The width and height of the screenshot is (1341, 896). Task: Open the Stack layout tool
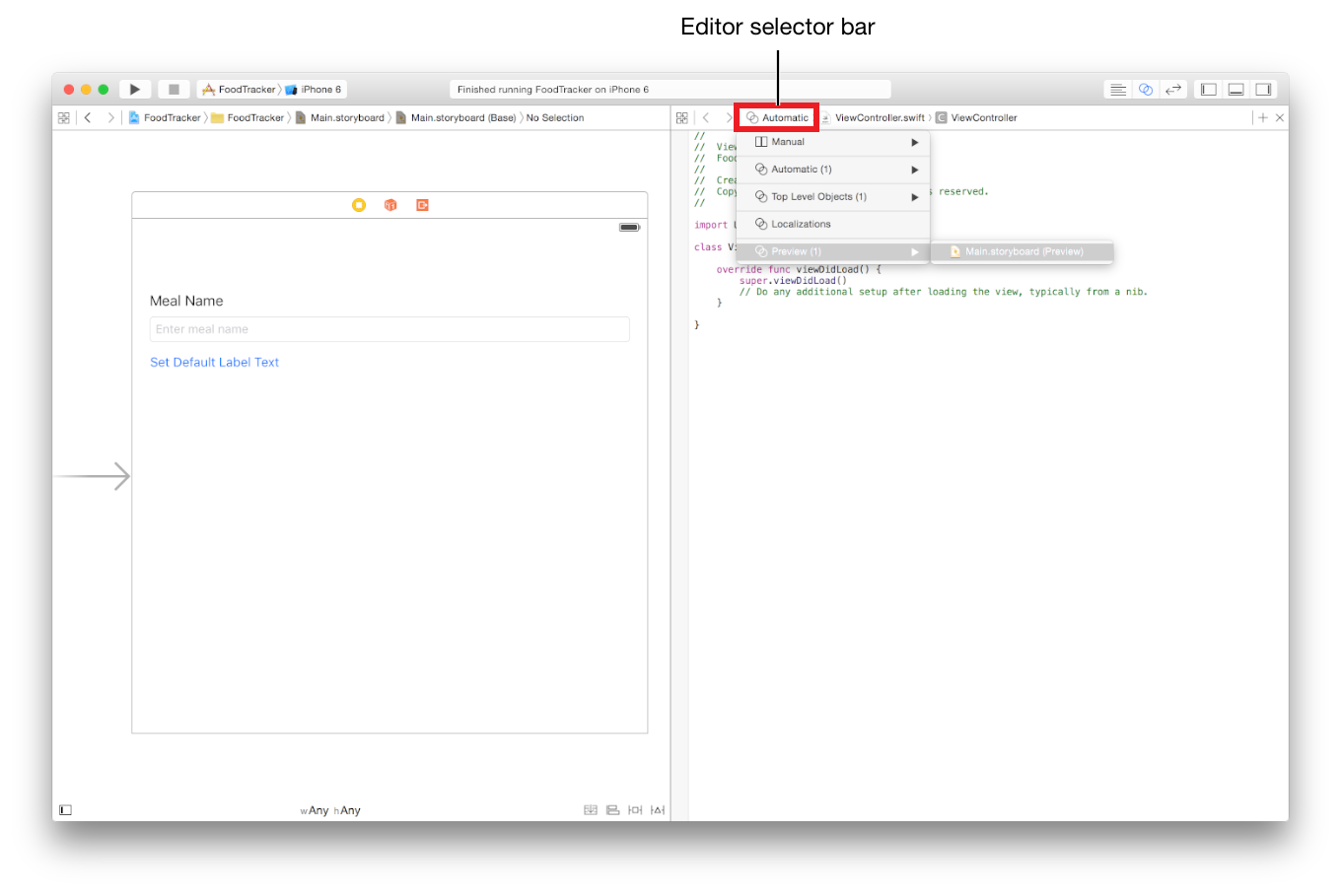point(591,810)
